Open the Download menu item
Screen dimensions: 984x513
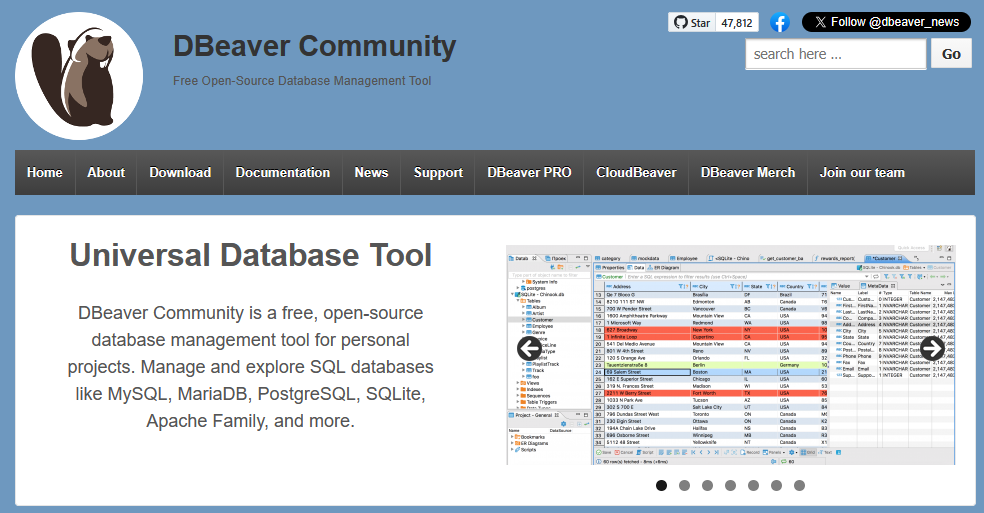180,173
